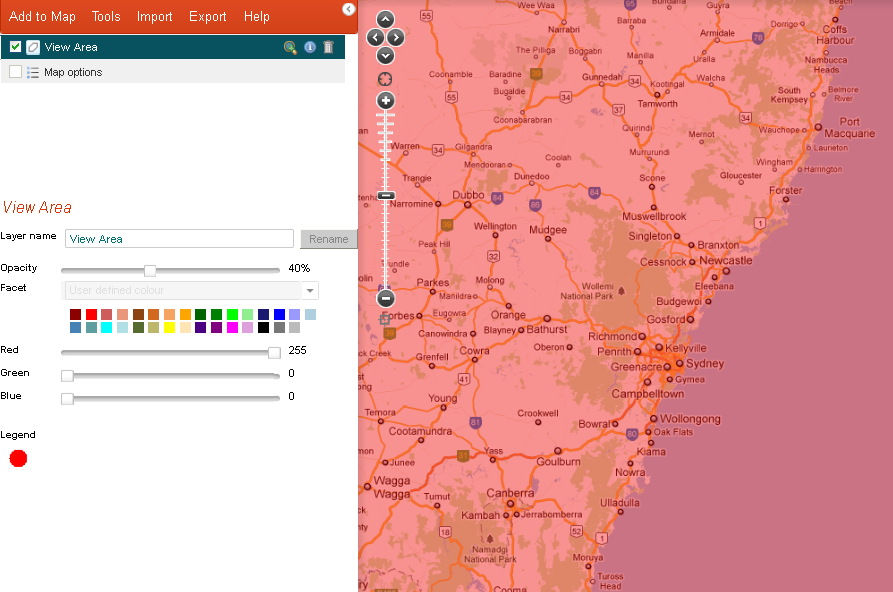Pan the map down

pyautogui.click(x=386, y=56)
